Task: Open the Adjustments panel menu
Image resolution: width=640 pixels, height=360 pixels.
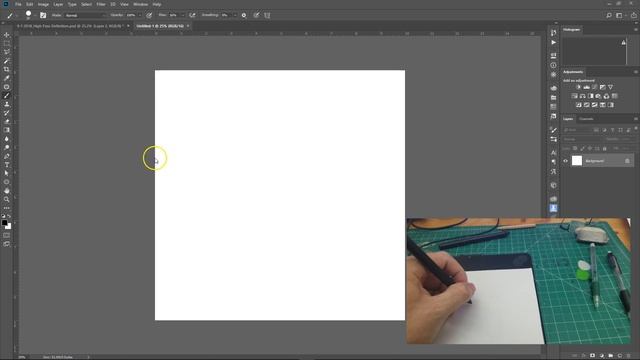Action: [x=636, y=72]
